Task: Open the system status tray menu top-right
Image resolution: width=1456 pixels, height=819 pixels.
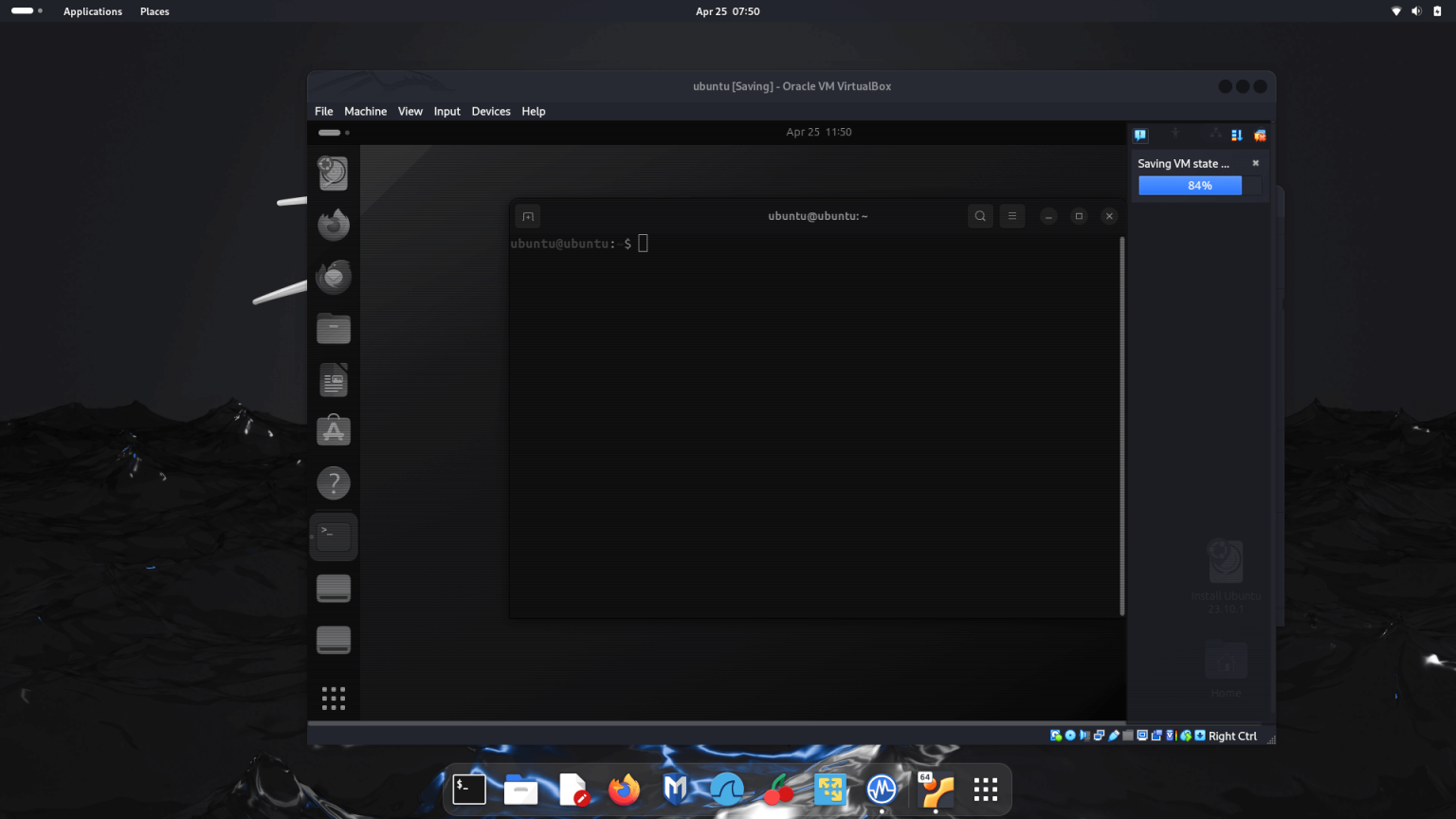Action: tap(1416, 10)
